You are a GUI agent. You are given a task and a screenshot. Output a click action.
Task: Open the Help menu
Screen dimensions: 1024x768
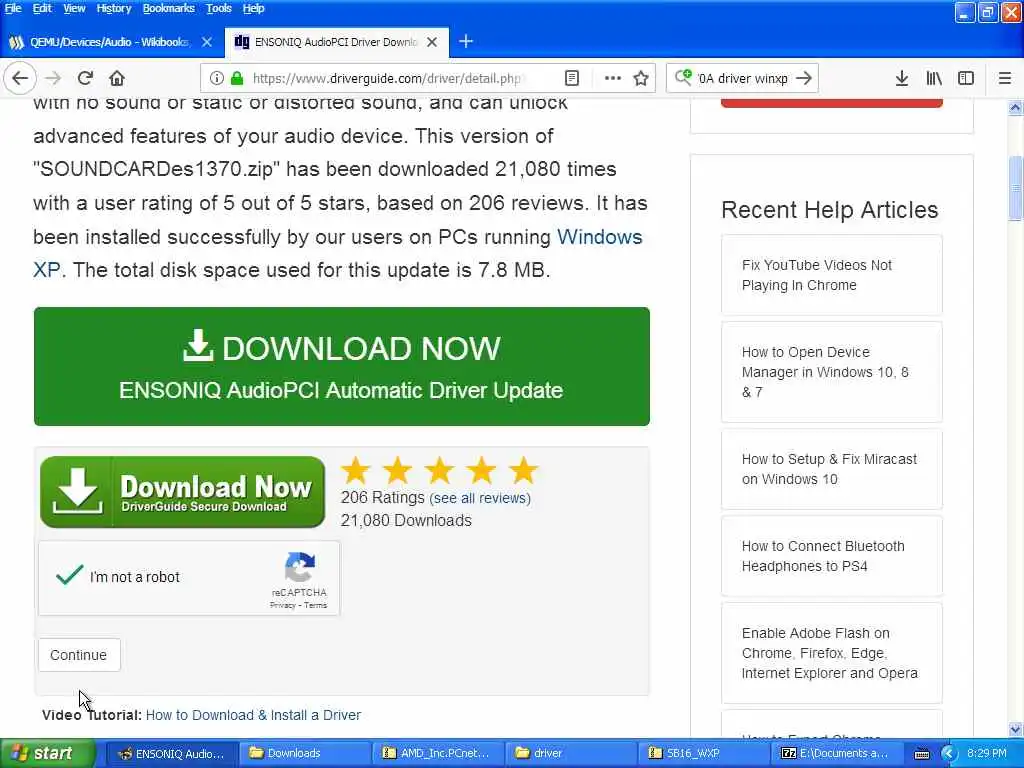[253, 8]
